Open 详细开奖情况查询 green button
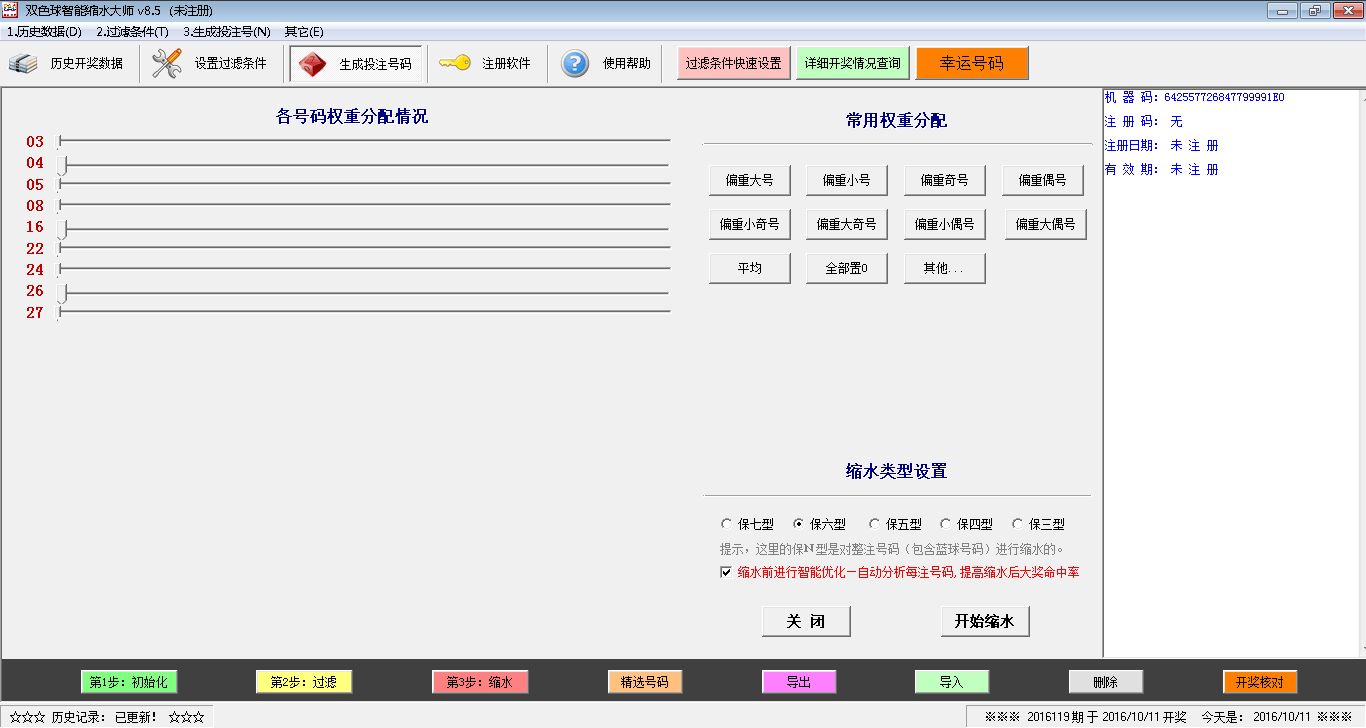 tap(852, 63)
